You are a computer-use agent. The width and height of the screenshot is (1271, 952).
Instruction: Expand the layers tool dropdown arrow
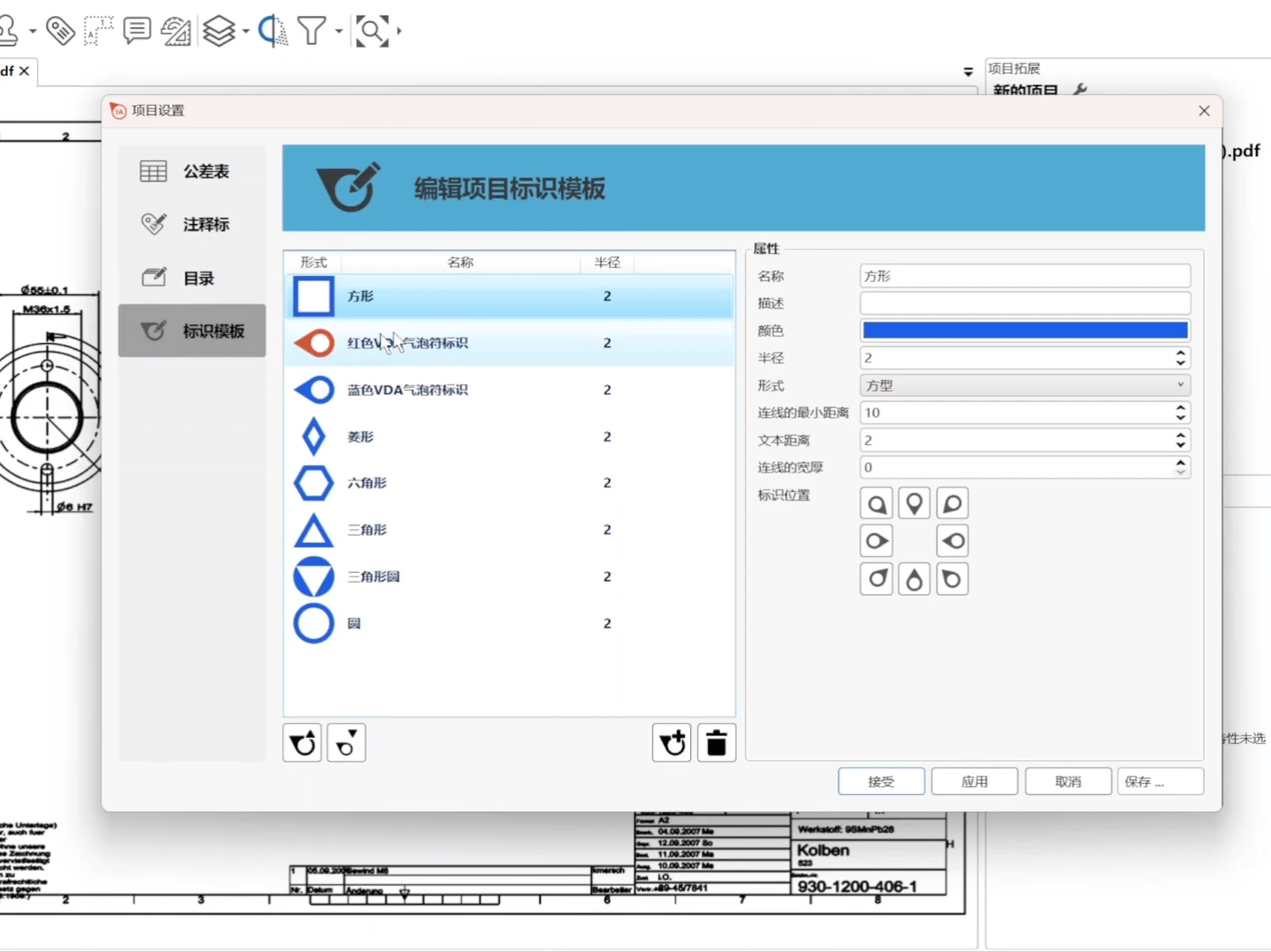click(245, 32)
